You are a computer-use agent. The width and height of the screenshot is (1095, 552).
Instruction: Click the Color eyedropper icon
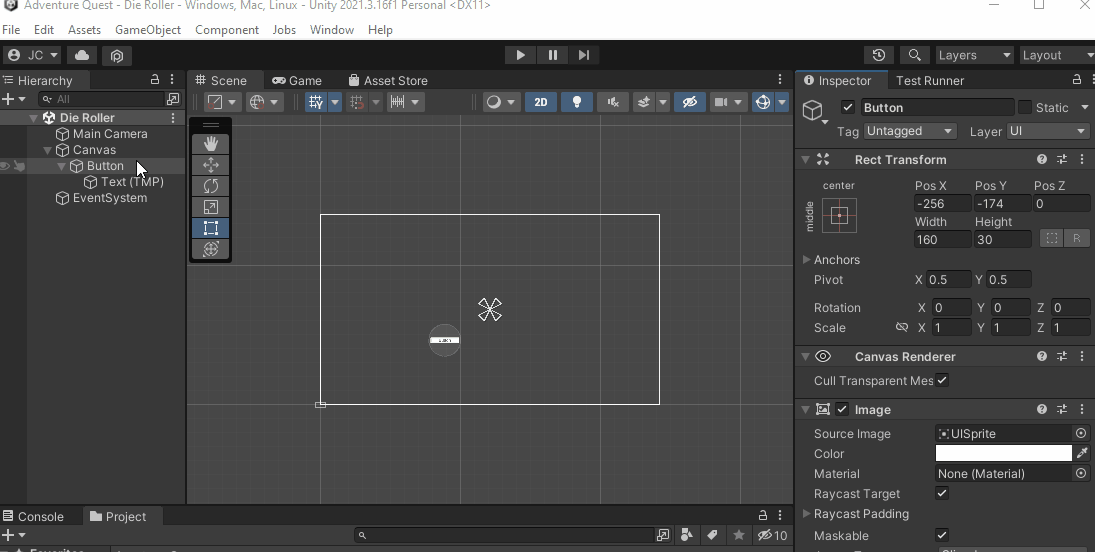(1082, 453)
